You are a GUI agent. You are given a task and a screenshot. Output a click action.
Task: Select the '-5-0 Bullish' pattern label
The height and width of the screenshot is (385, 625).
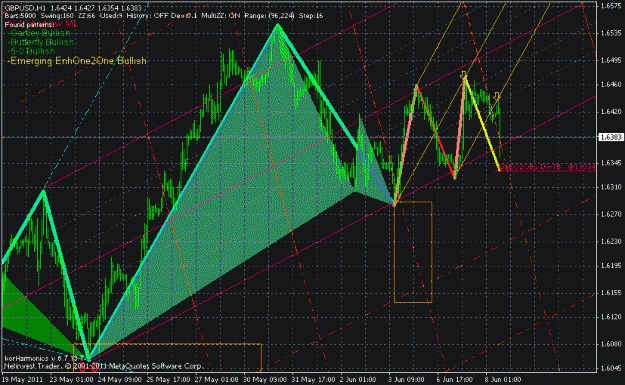coord(31,51)
